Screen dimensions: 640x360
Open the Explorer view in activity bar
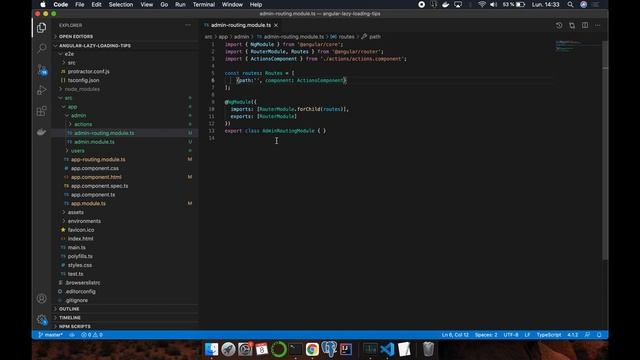click(x=41, y=27)
